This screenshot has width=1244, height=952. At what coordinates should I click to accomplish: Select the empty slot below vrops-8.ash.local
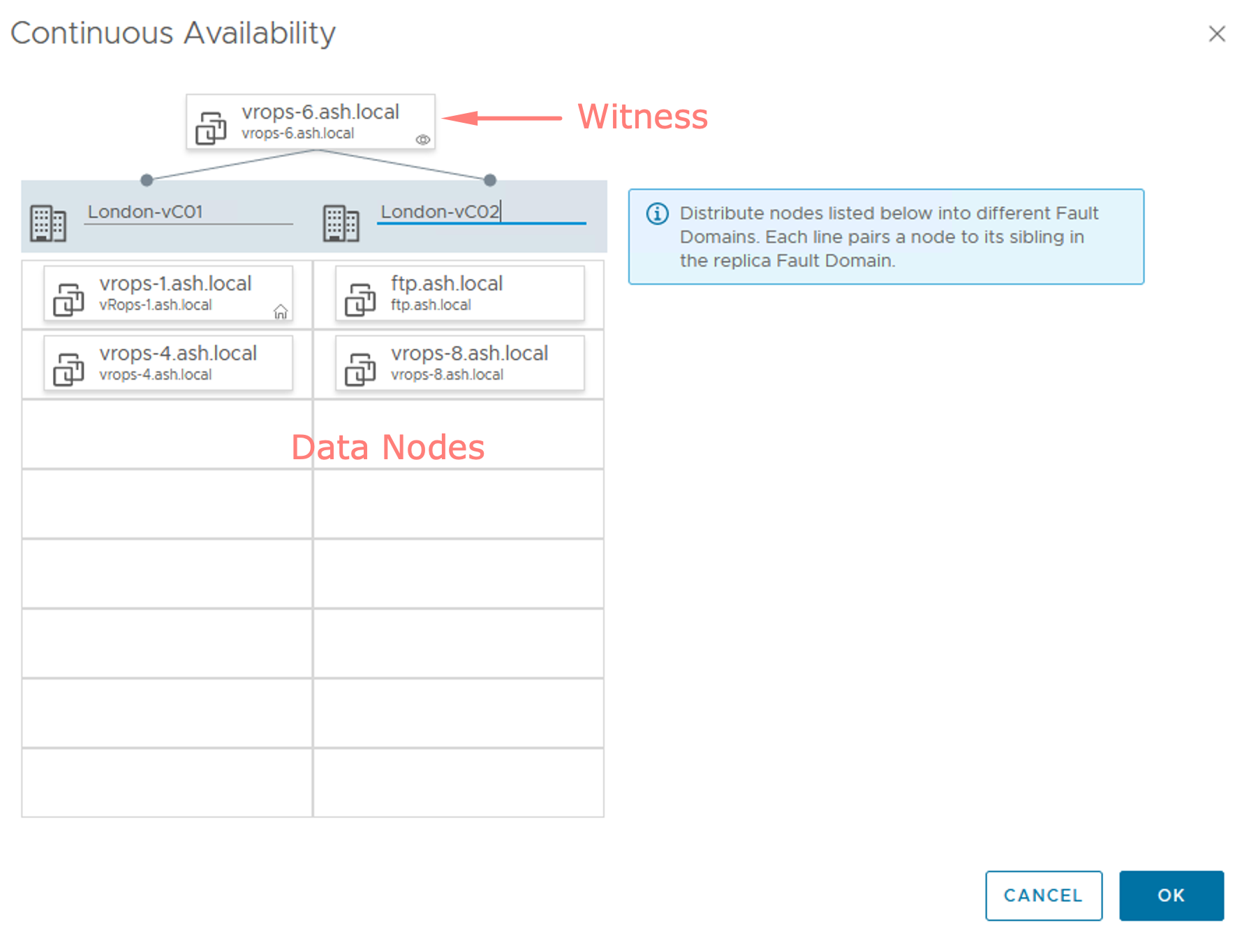point(458,434)
